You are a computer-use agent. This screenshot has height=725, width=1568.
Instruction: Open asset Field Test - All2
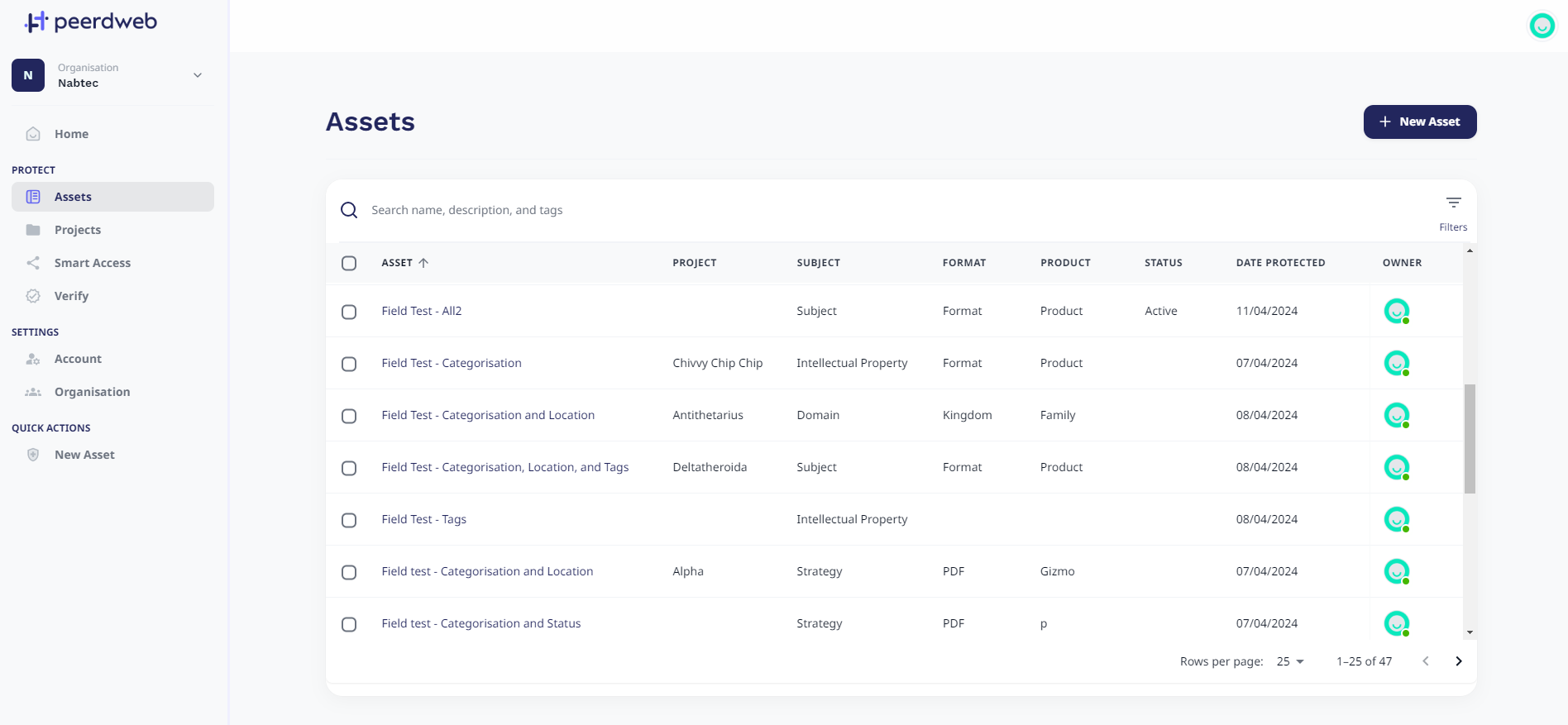(x=422, y=311)
